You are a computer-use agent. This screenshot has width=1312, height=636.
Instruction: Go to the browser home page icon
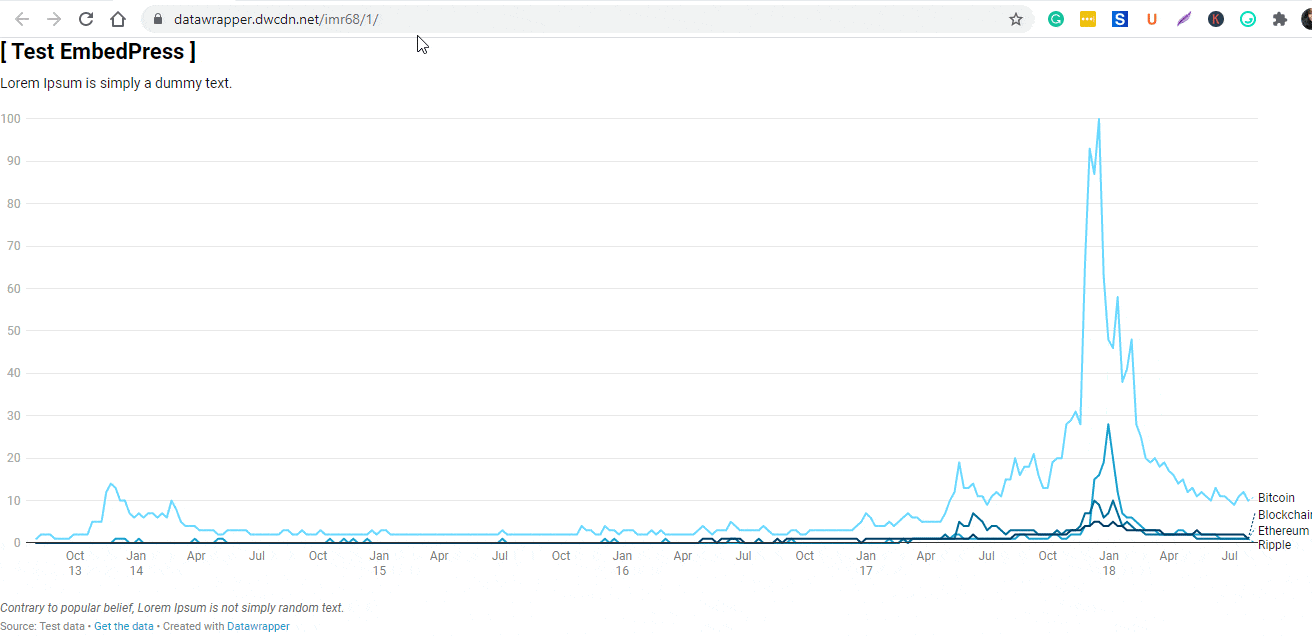click(118, 19)
